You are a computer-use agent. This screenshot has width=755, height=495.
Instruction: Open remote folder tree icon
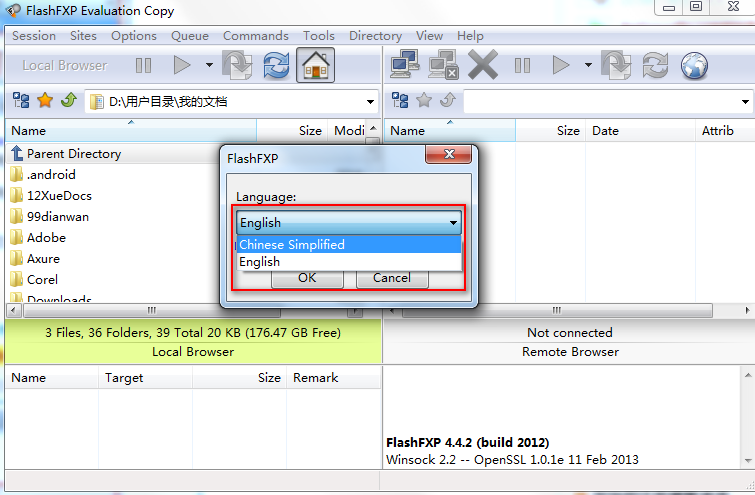pos(400,101)
